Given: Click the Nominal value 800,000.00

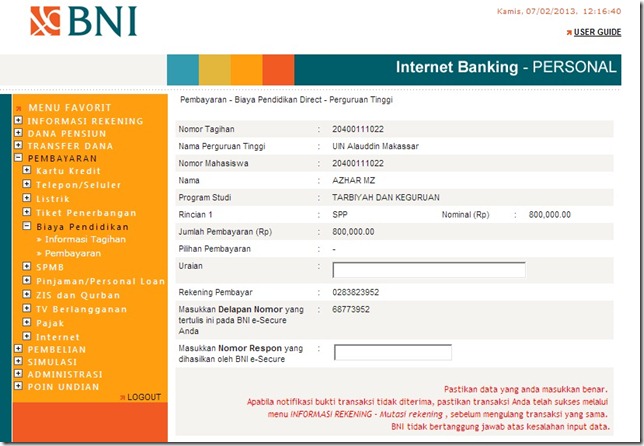Looking at the screenshot, I should (550, 214).
